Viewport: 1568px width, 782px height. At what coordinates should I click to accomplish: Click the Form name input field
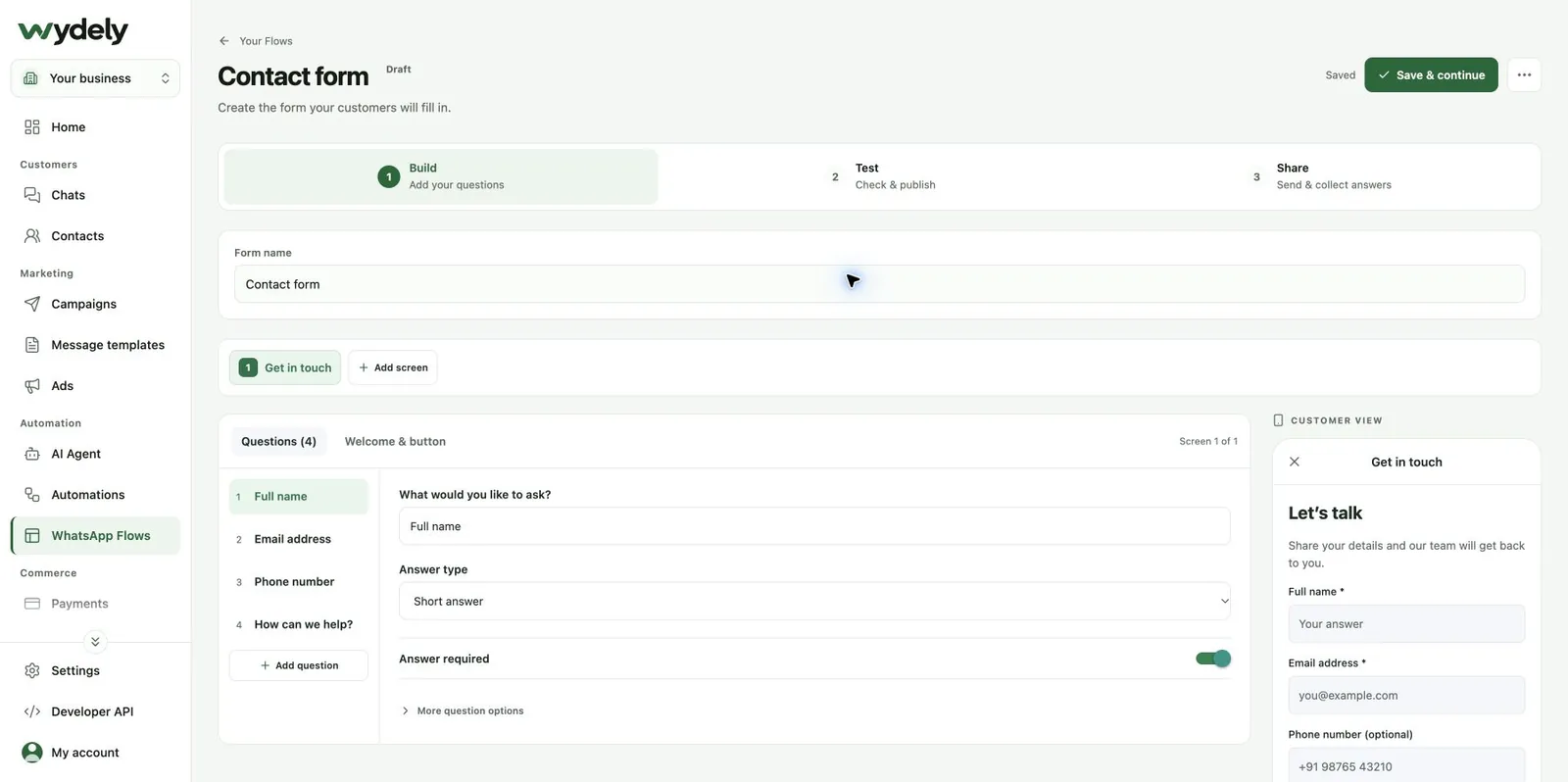879,284
